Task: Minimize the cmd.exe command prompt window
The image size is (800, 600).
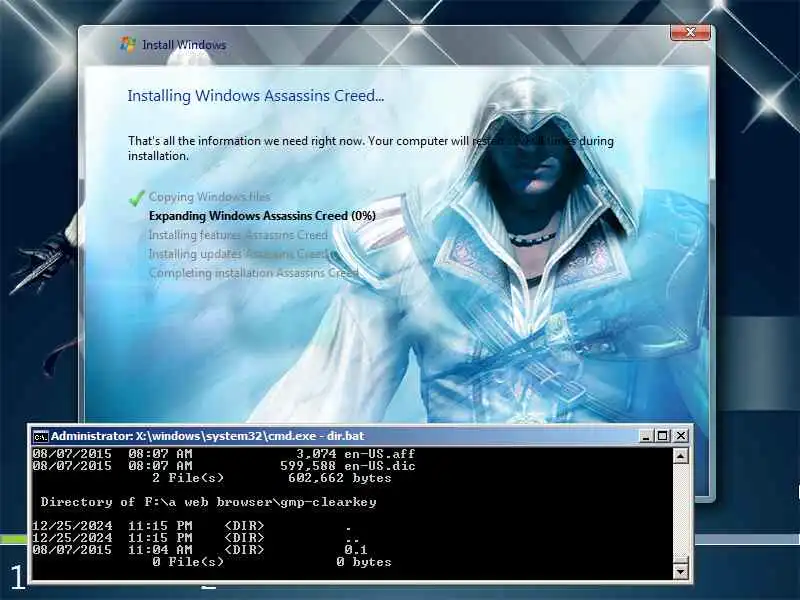Action: 646,436
